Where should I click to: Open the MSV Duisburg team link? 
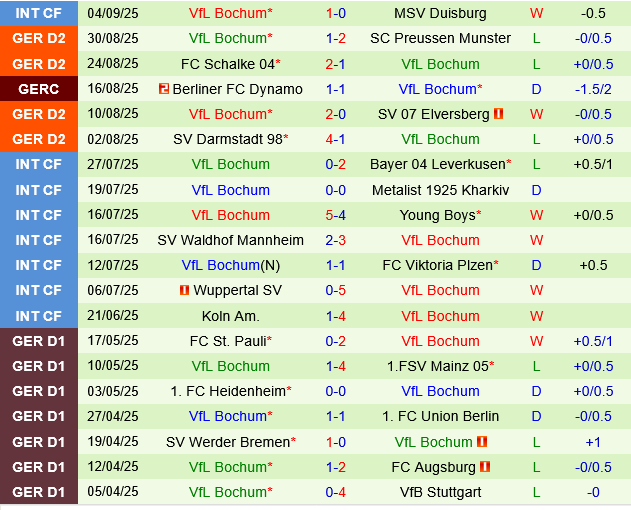coord(440,13)
